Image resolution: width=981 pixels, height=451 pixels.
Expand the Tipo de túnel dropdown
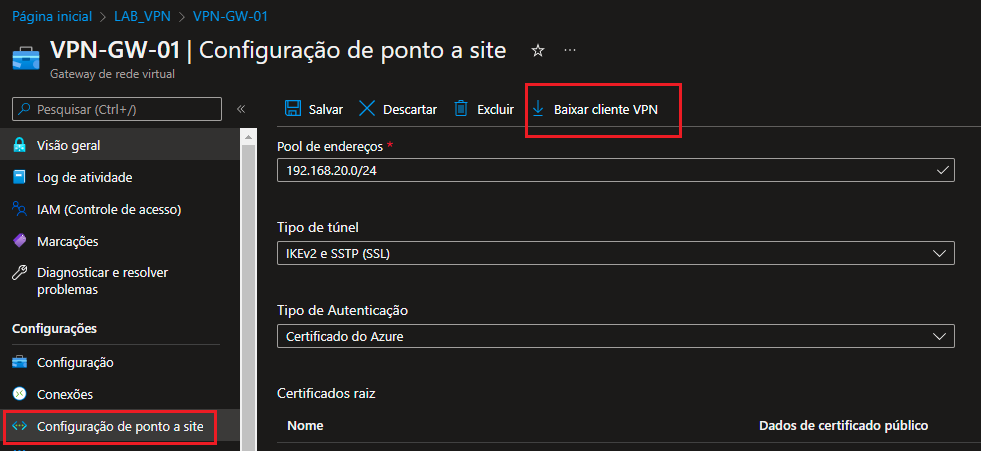coord(615,254)
